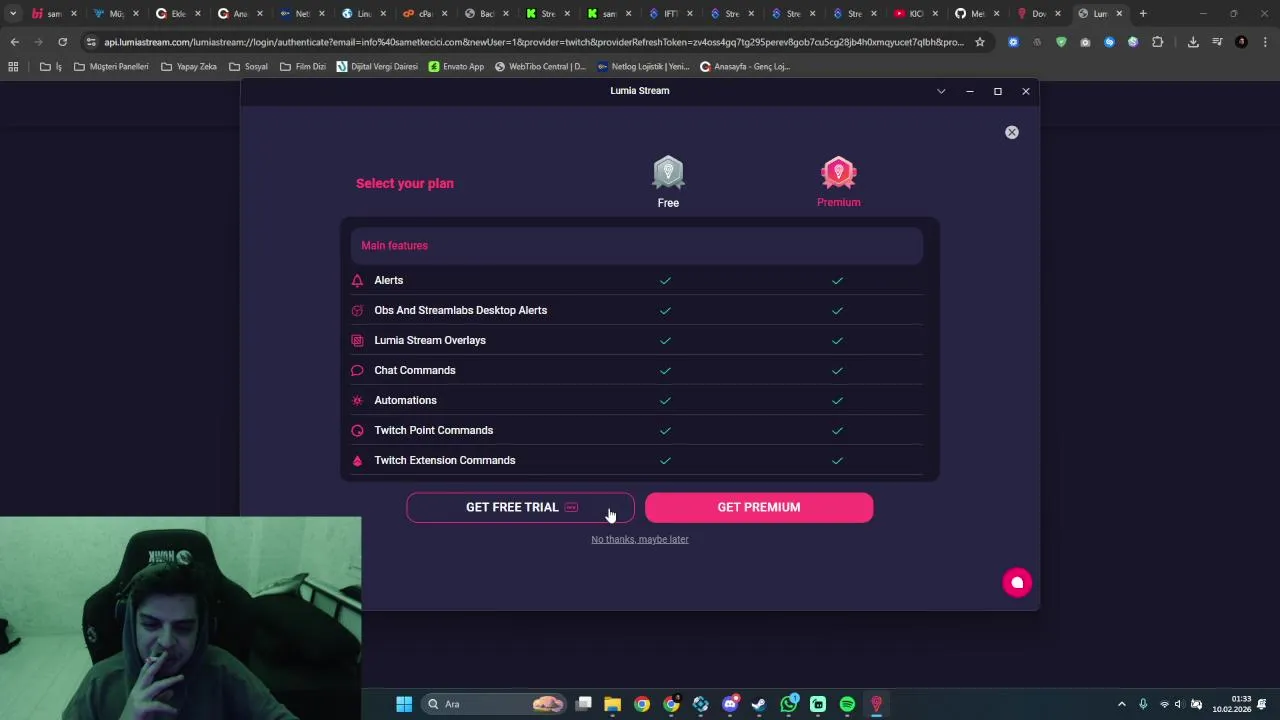Screen dimensions: 1280x720
Task: Open Steam from the taskbar
Action: pyautogui.click(x=759, y=704)
